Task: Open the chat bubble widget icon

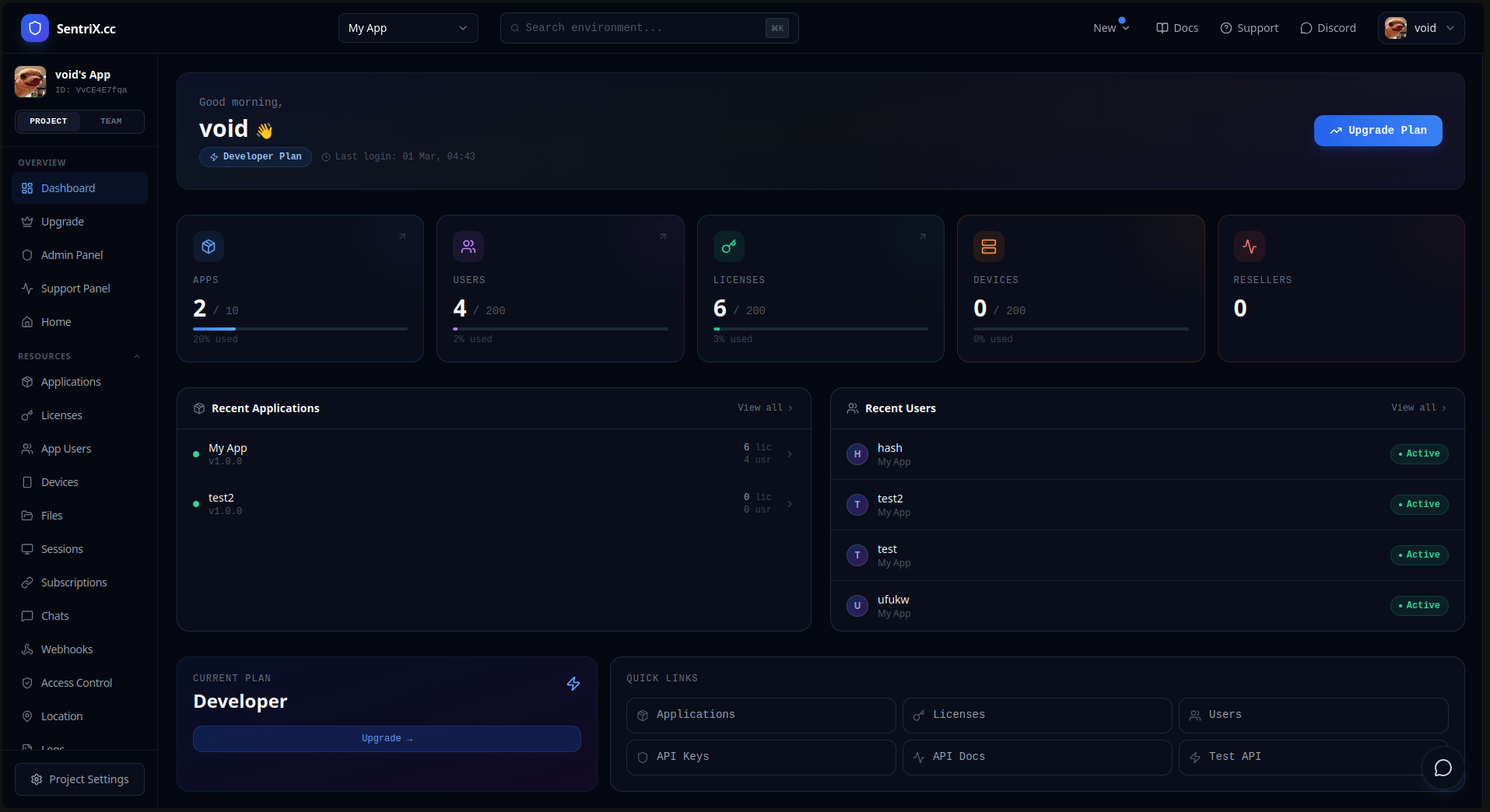Action: coord(1443,768)
